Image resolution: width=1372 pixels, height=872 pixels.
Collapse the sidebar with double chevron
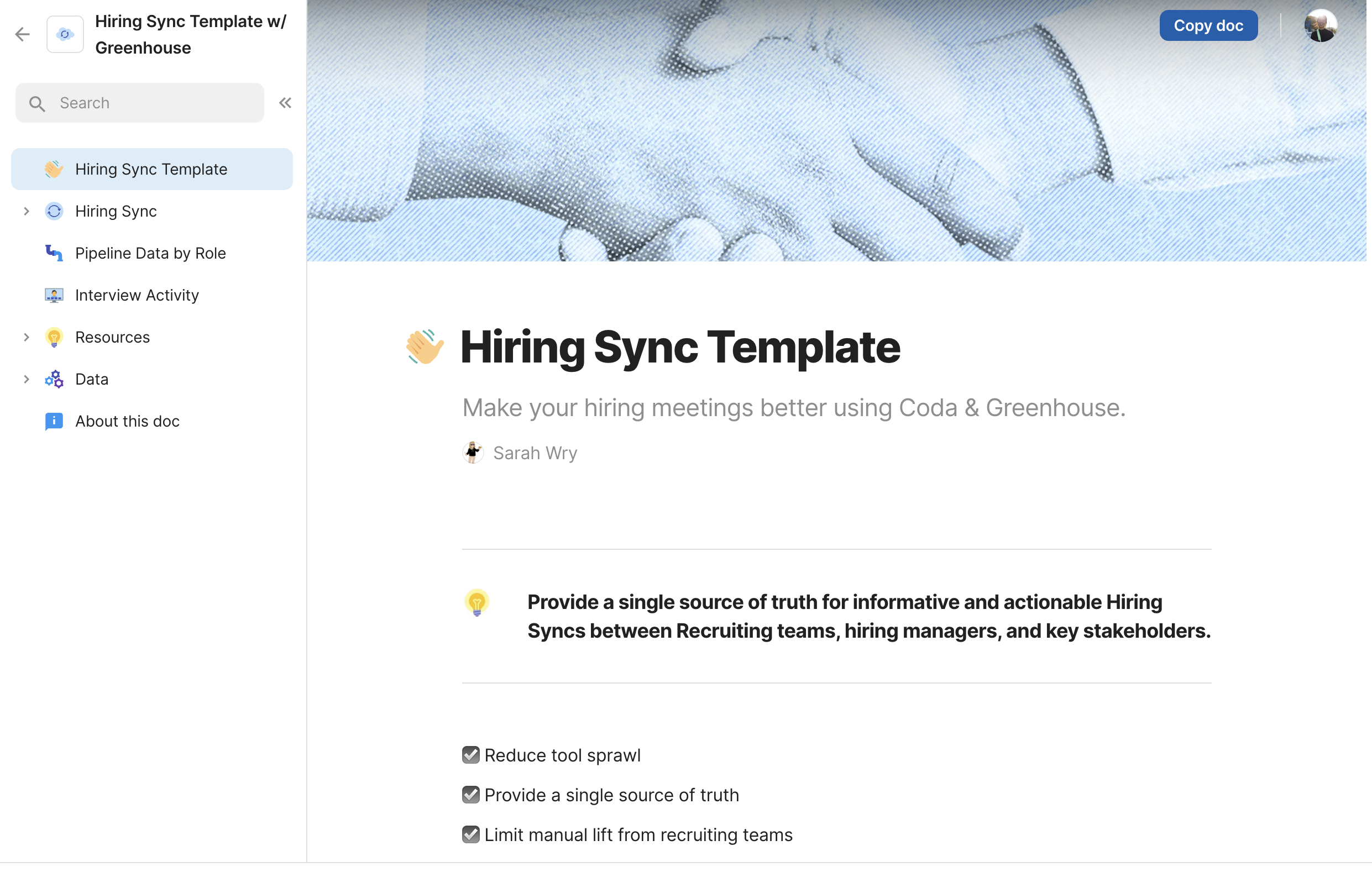285,103
